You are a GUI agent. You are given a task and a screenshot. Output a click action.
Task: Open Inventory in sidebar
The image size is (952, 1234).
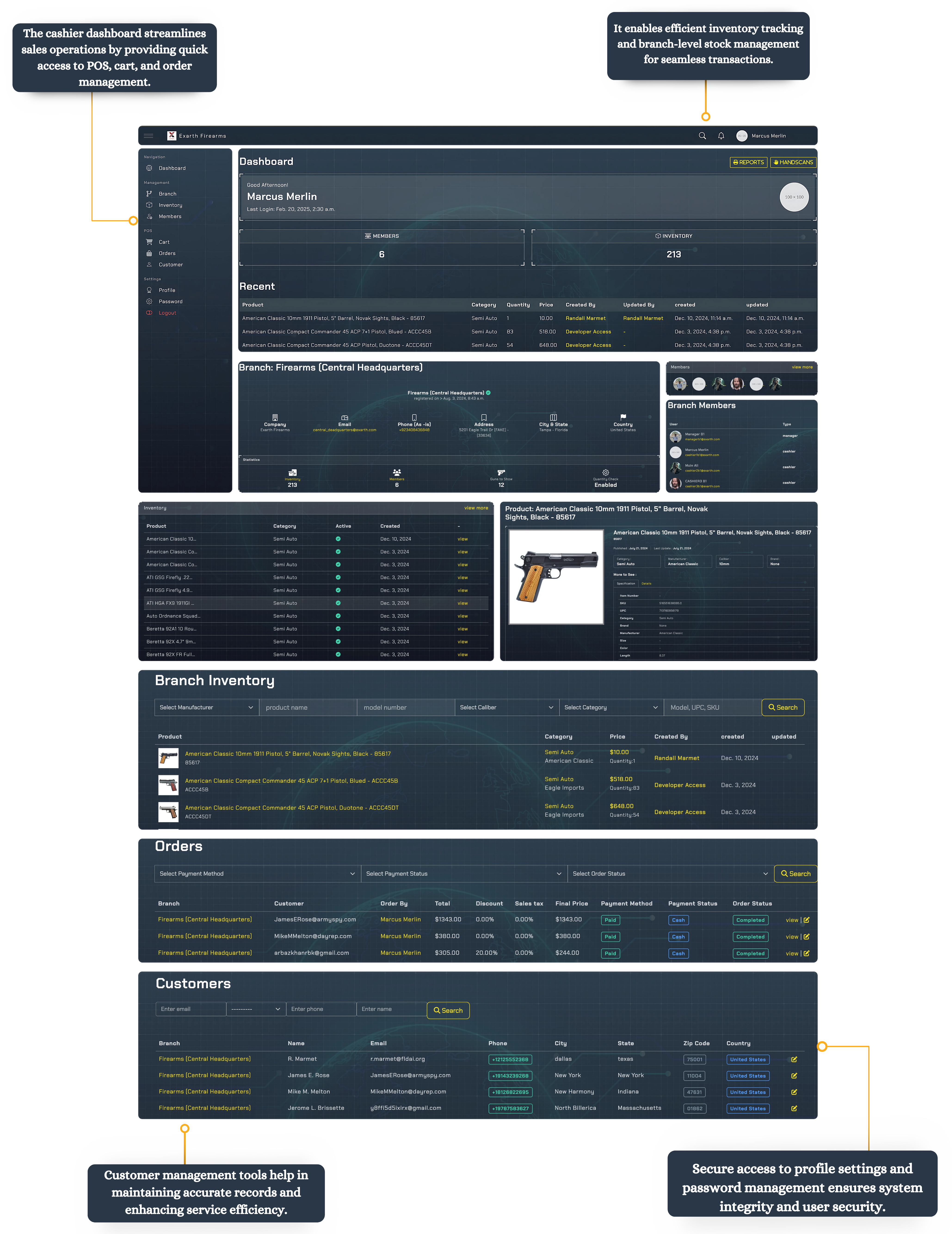(170, 205)
